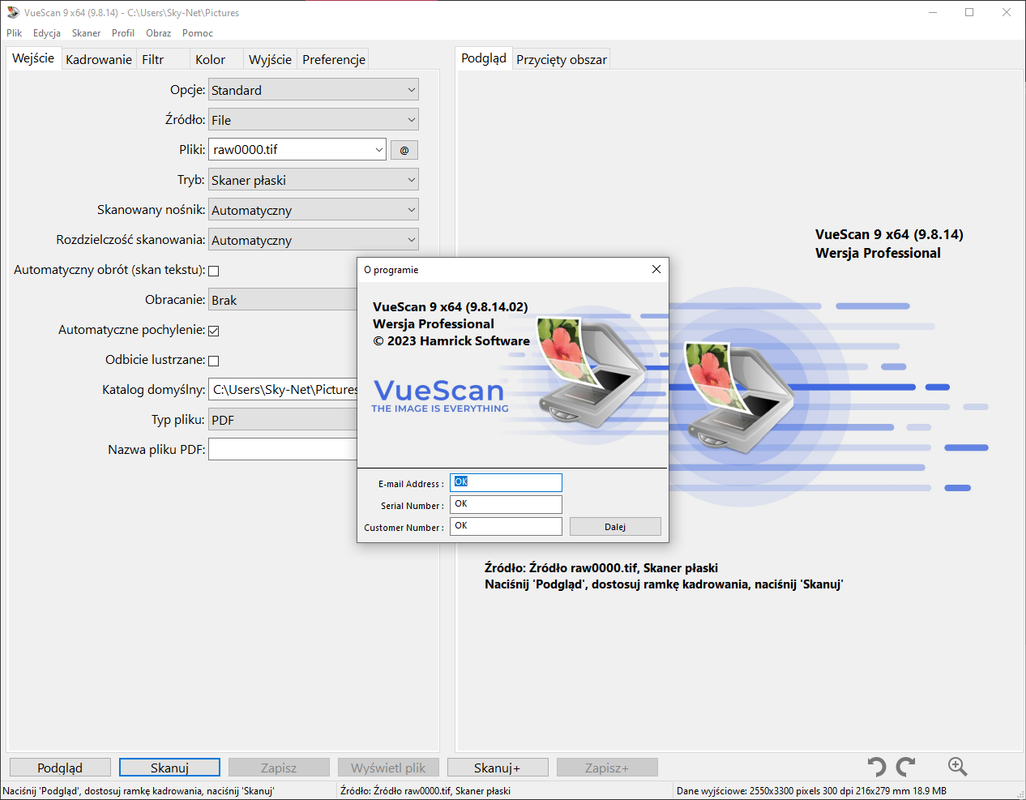
Task: Open the Edycja menu
Action: coord(46,33)
